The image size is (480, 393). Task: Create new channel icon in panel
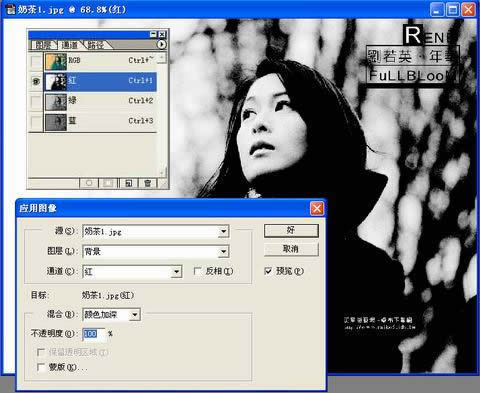[128, 183]
